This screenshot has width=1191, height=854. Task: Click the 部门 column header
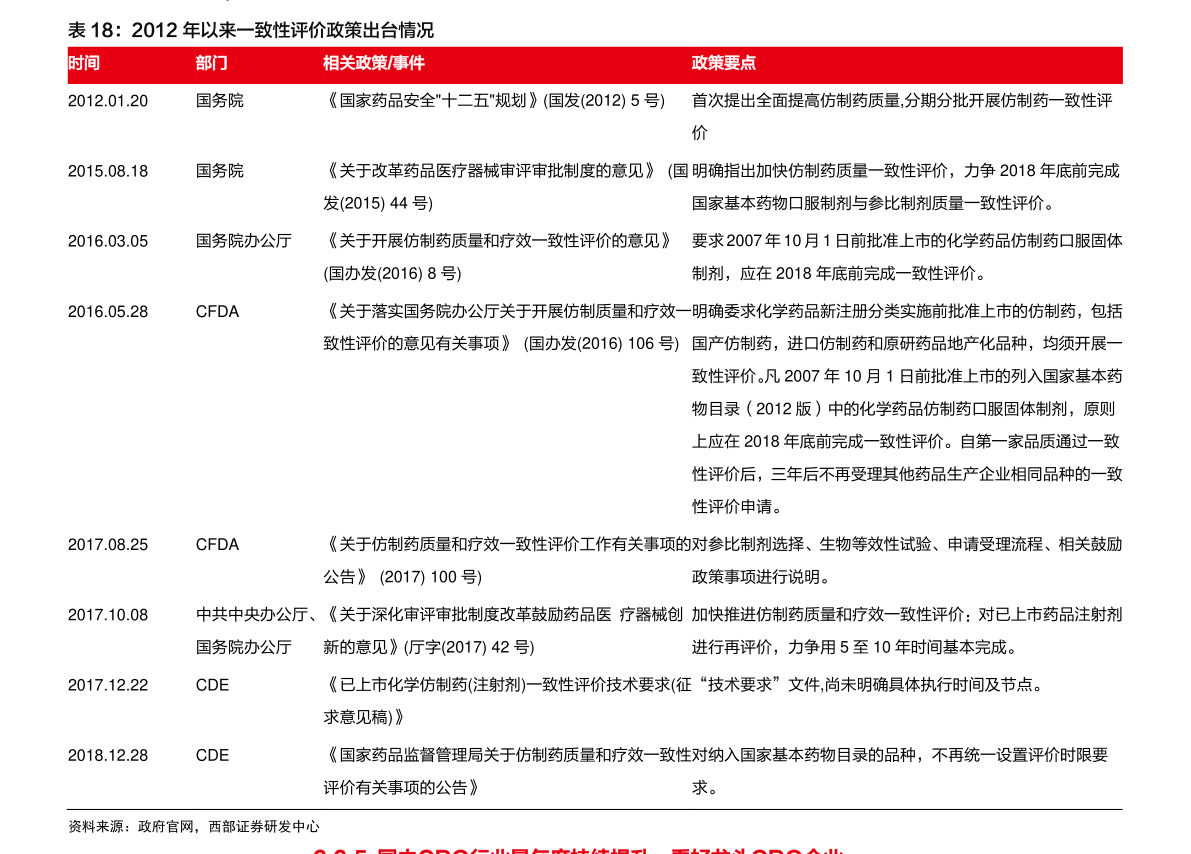[x=211, y=63]
